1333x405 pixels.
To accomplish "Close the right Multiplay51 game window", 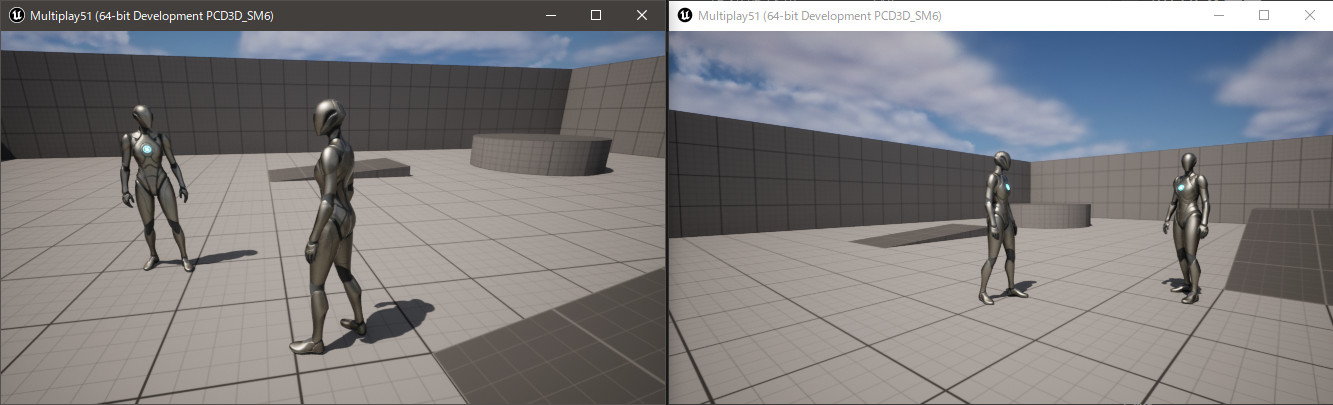I will [x=1310, y=15].
